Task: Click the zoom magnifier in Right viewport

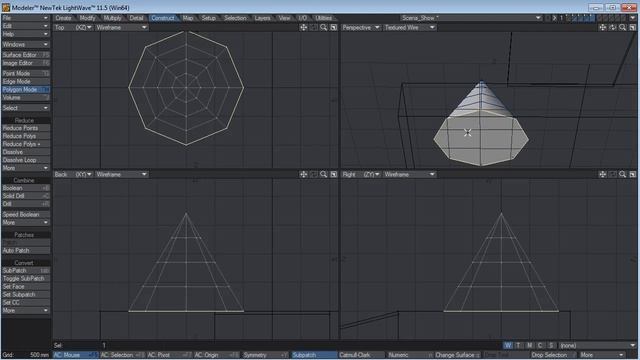Action: tap(622, 174)
